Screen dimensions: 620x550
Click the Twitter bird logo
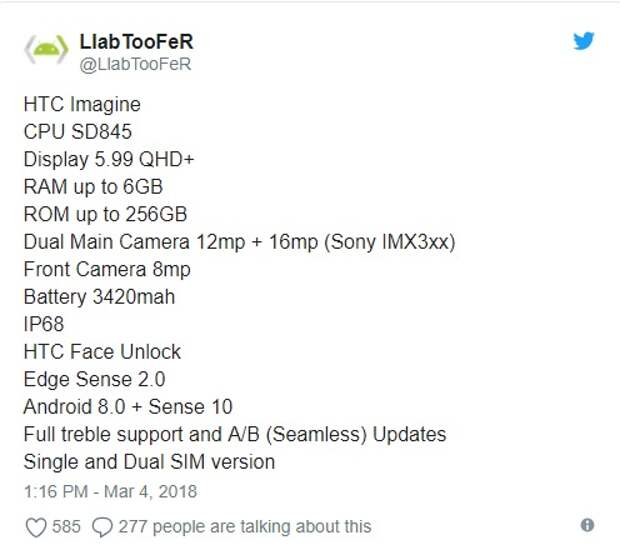(x=584, y=41)
